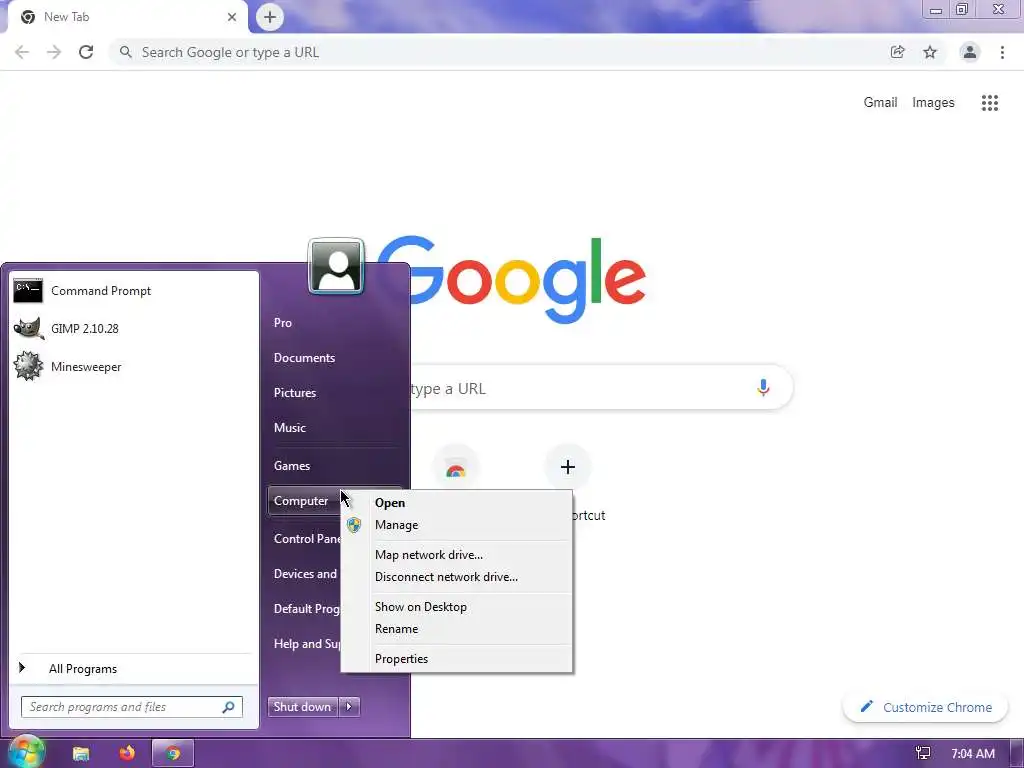
Task: Click the share page icon in address bar
Action: coord(897,52)
